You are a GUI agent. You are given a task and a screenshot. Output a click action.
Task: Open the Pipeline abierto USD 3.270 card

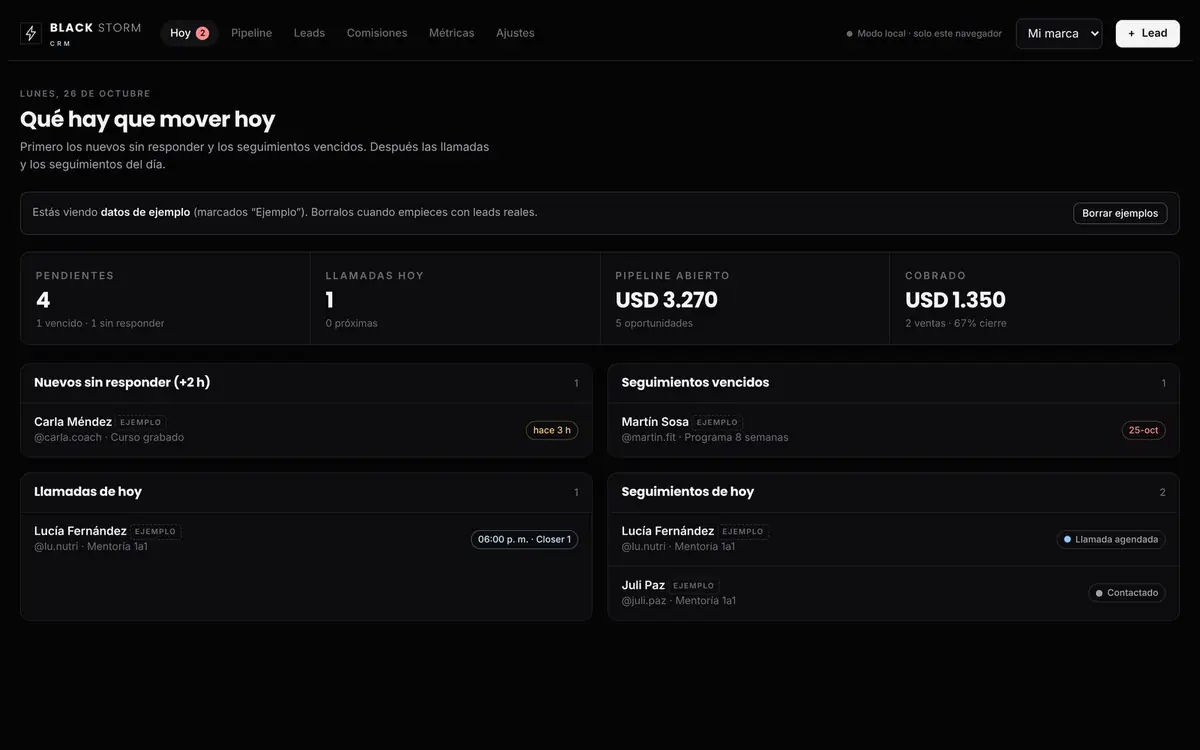point(744,299)
